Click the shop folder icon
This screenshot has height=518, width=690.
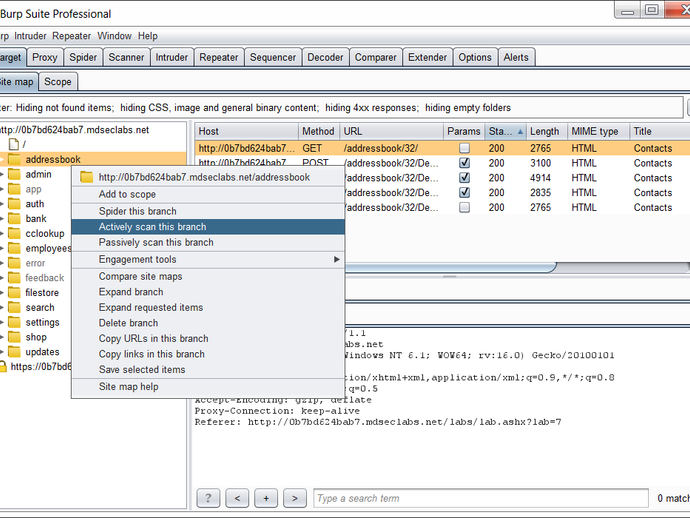click(14, 337)
